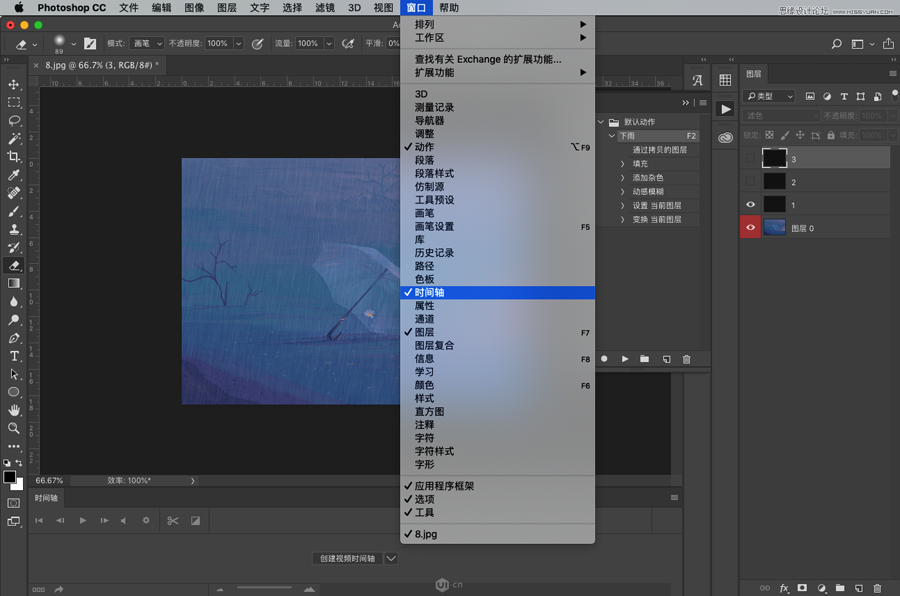Image resolution: width=900 pixels, height=596 pixels.
Task: Hide layer 1 with its eye icon
Action: point(751,204)
